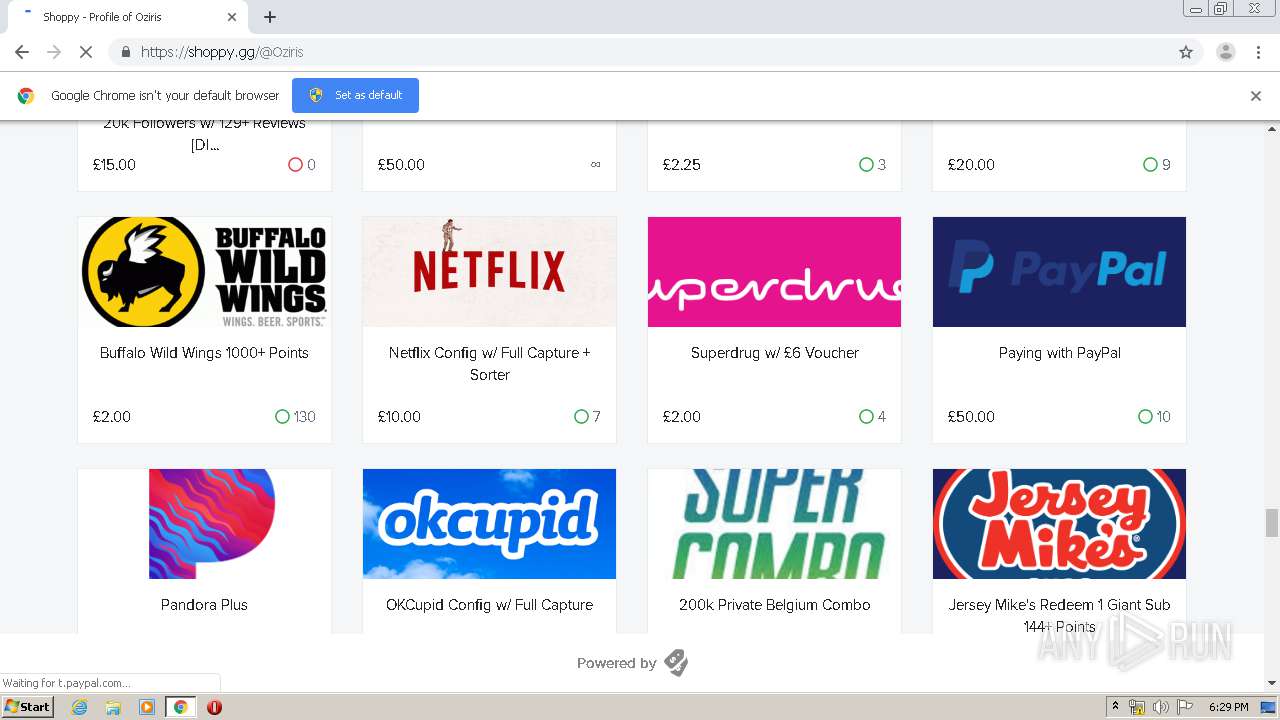Open the Super Combo product image
Screen dimensions: 1280x720
pos(774,524)
